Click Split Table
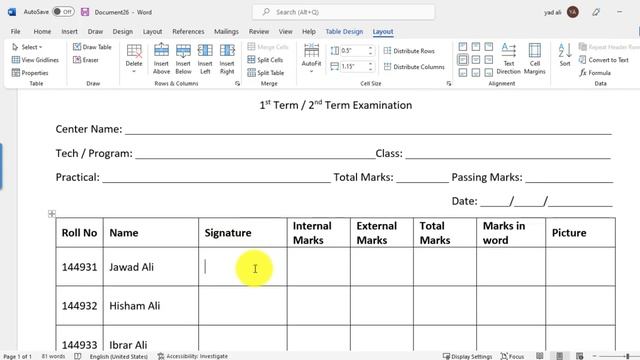This screenshot has width=640, height=360. [x=266, y=73]
